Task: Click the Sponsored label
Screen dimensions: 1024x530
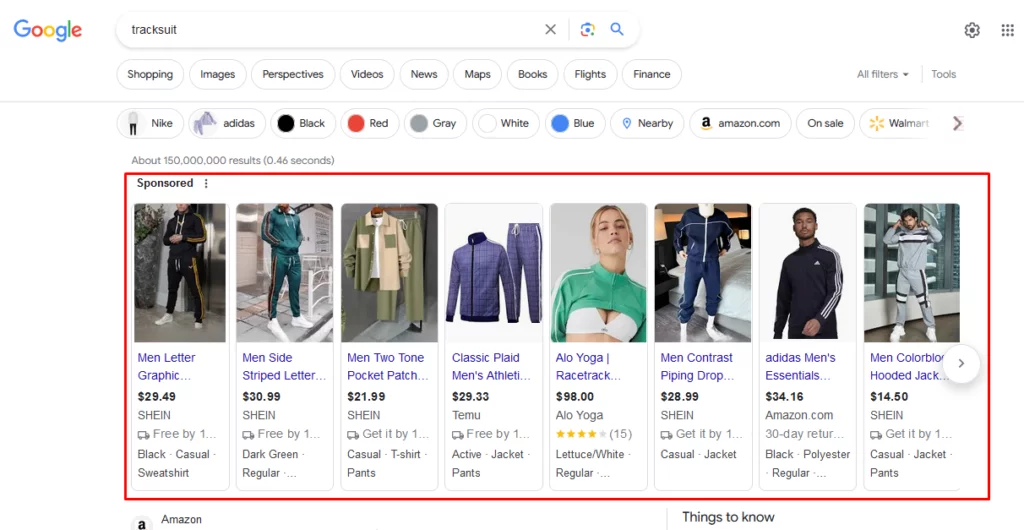Action: pos(165,183)
